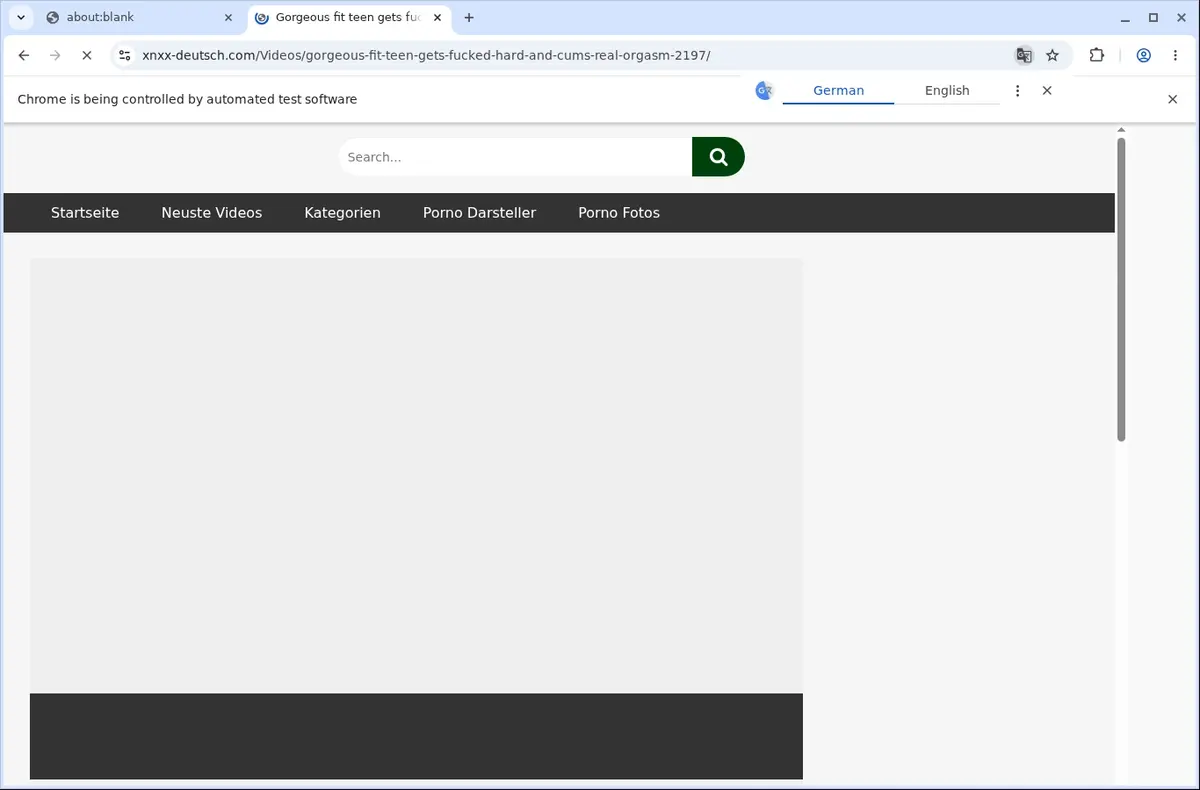This screenshot has height=790, width=1200.
Task: Go back to the previous page
Action: (x=24, y=56)
